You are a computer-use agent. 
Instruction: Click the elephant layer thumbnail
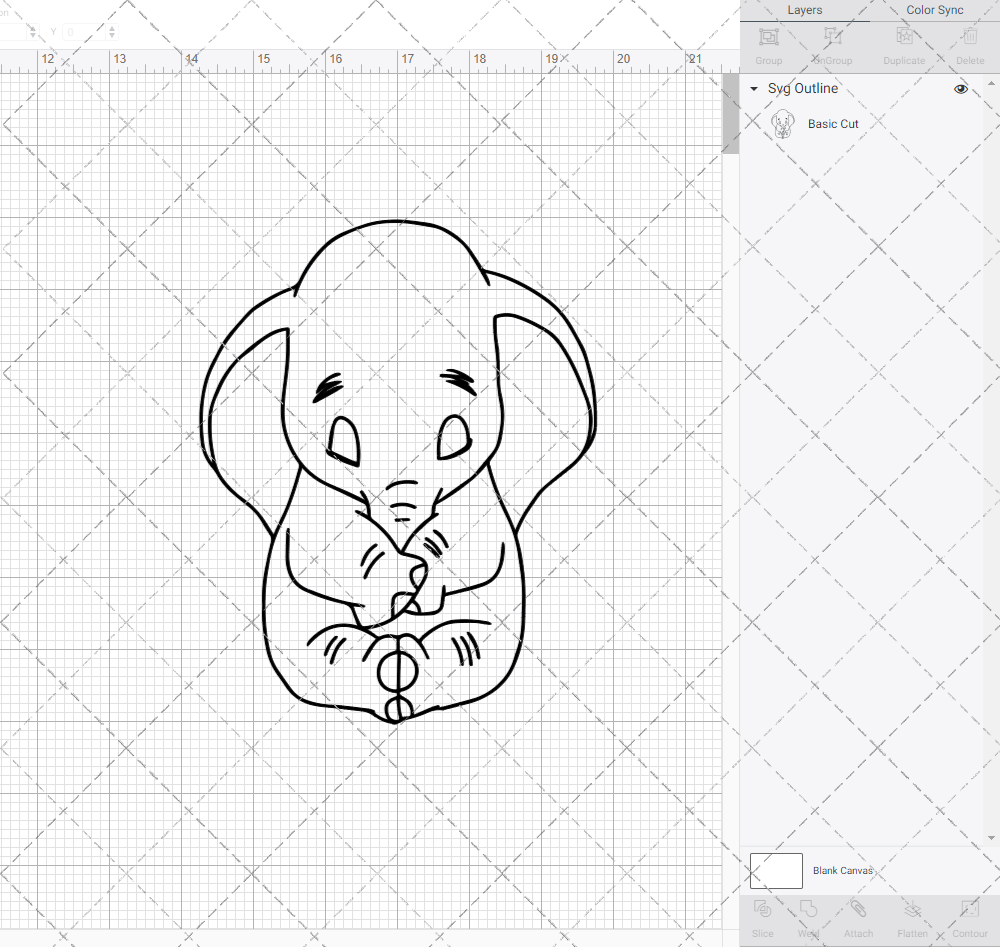(x=783, y=123)
